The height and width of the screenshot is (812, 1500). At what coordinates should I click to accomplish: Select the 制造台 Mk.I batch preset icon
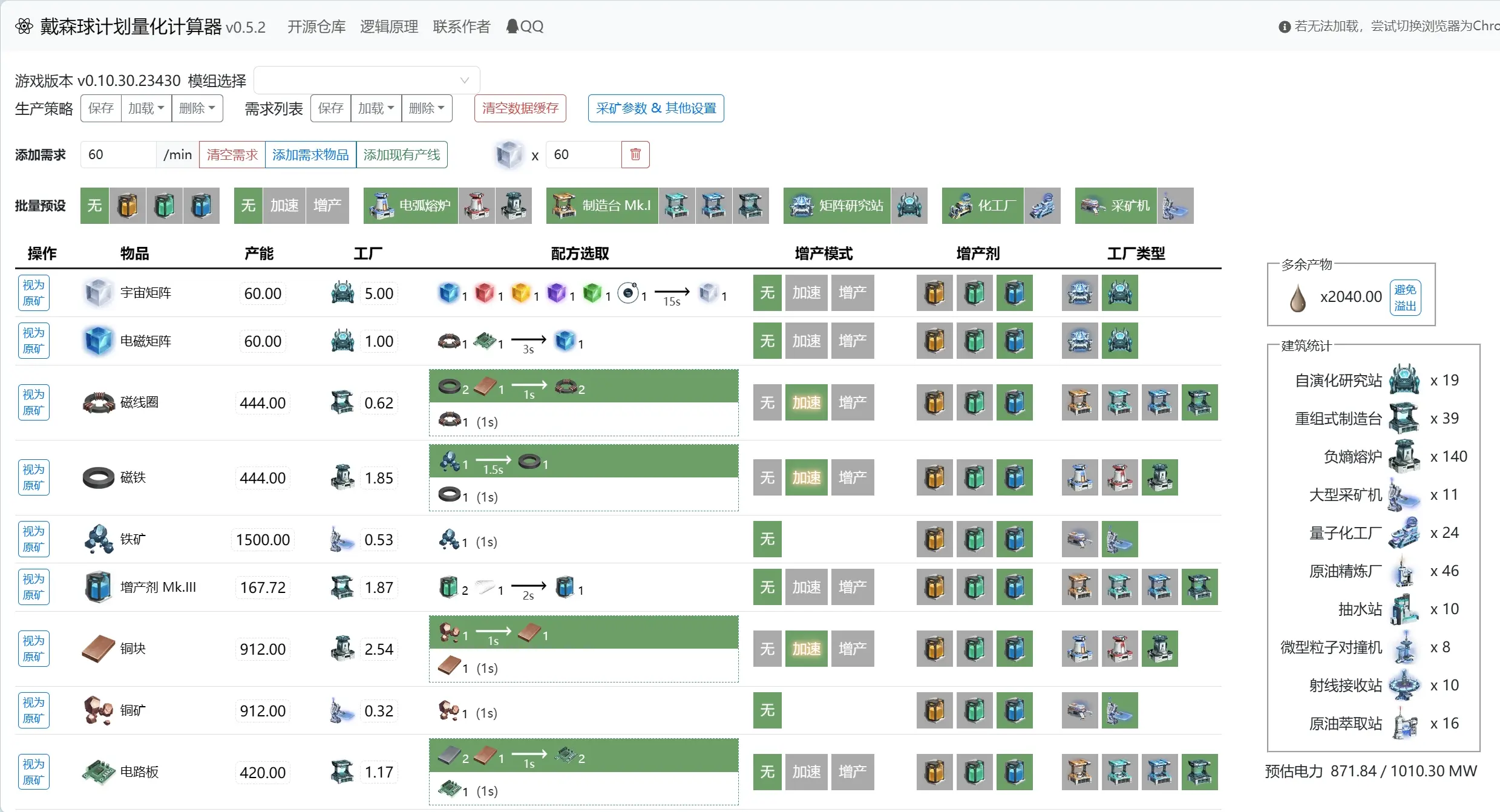click(602, 206)
